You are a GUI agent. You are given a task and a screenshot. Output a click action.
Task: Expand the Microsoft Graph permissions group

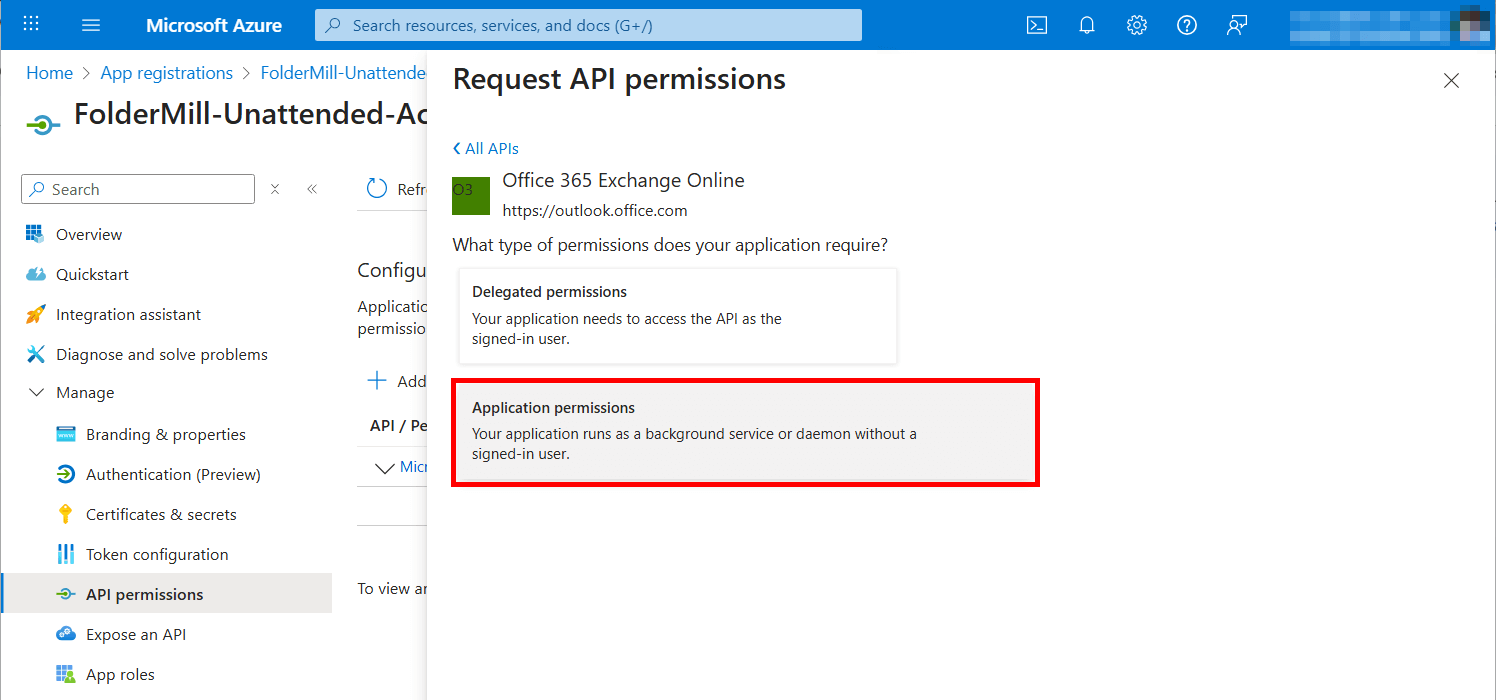386,467
